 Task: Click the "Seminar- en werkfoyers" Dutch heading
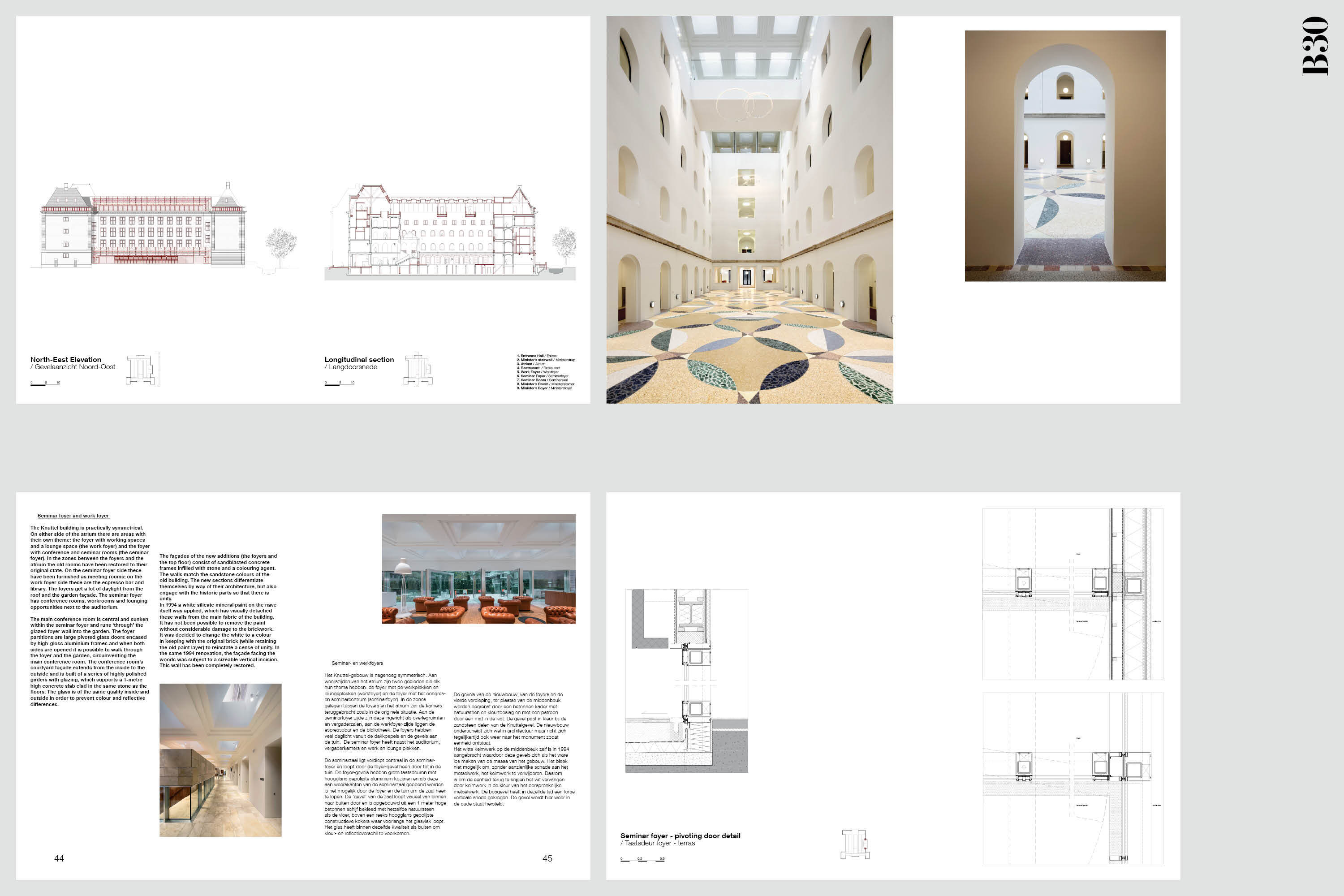click(x=357, y=663)
